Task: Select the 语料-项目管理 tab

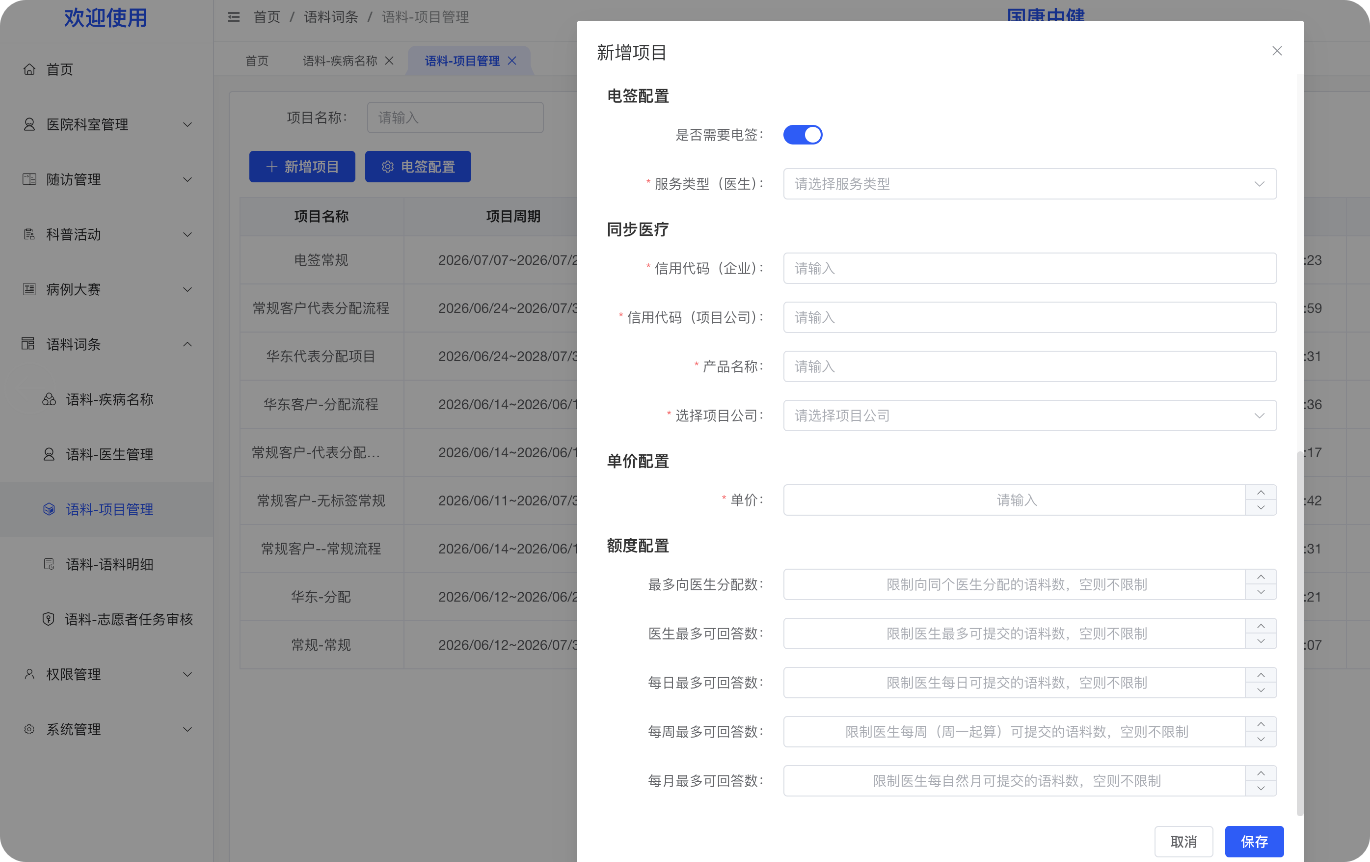Action: coord(462,61)
